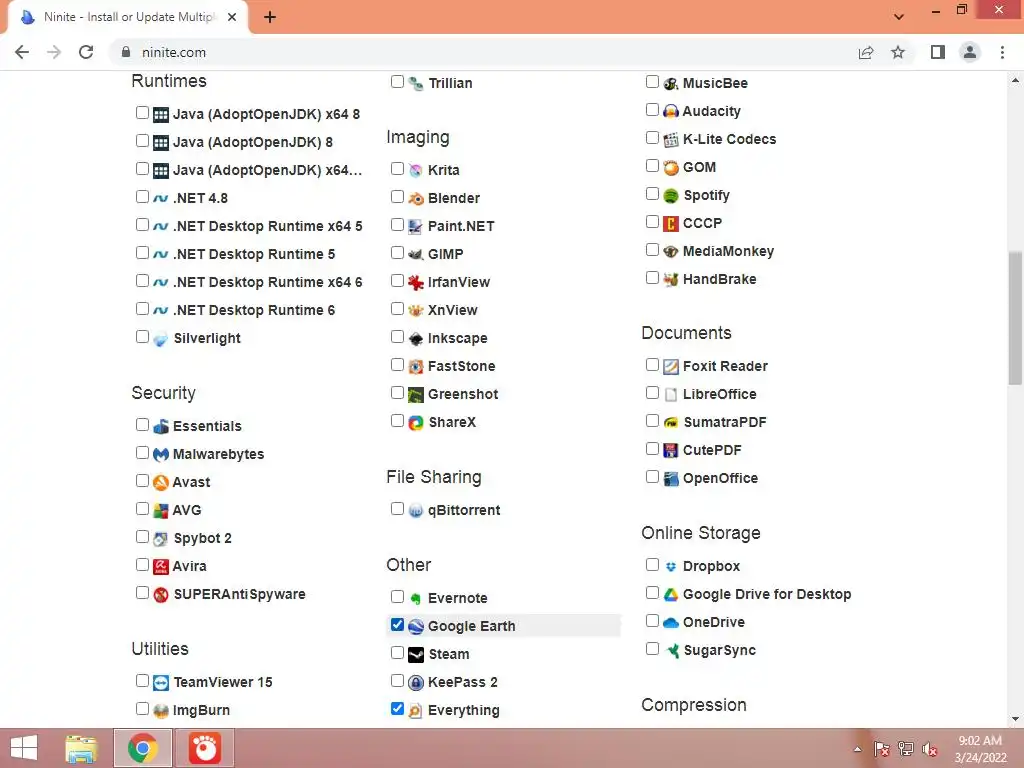Click the network tray icon
The height and width of the screenshot is (768, 1024).
[906, 749]
